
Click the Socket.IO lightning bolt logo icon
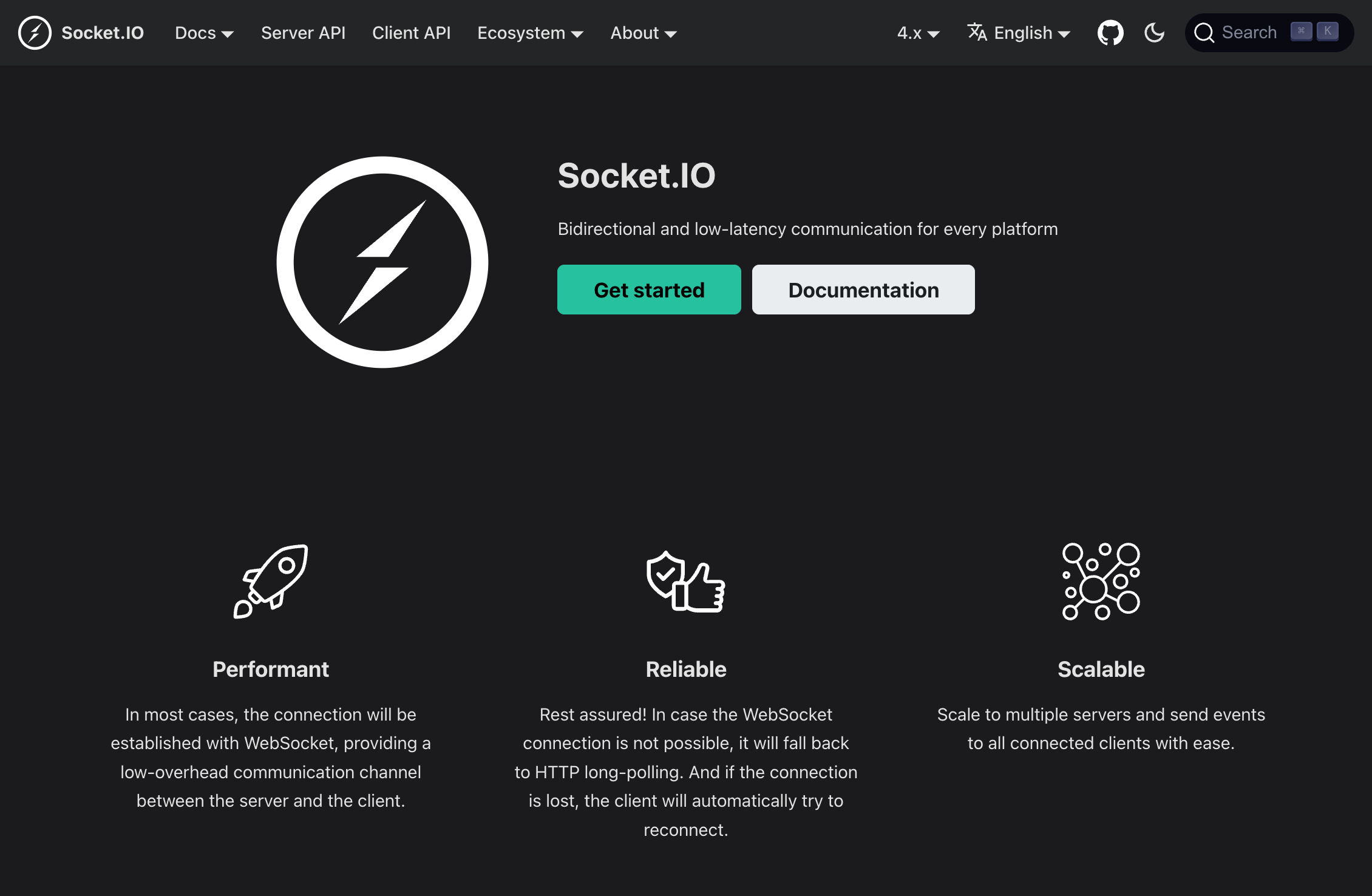tap(35, 33)
